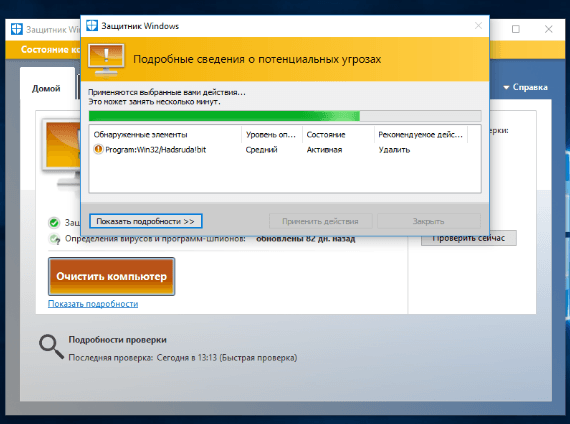Click the Средний alert level cell
Image resolution: width=570 pixels, height=424 pixels.
(x=261, y=149)
